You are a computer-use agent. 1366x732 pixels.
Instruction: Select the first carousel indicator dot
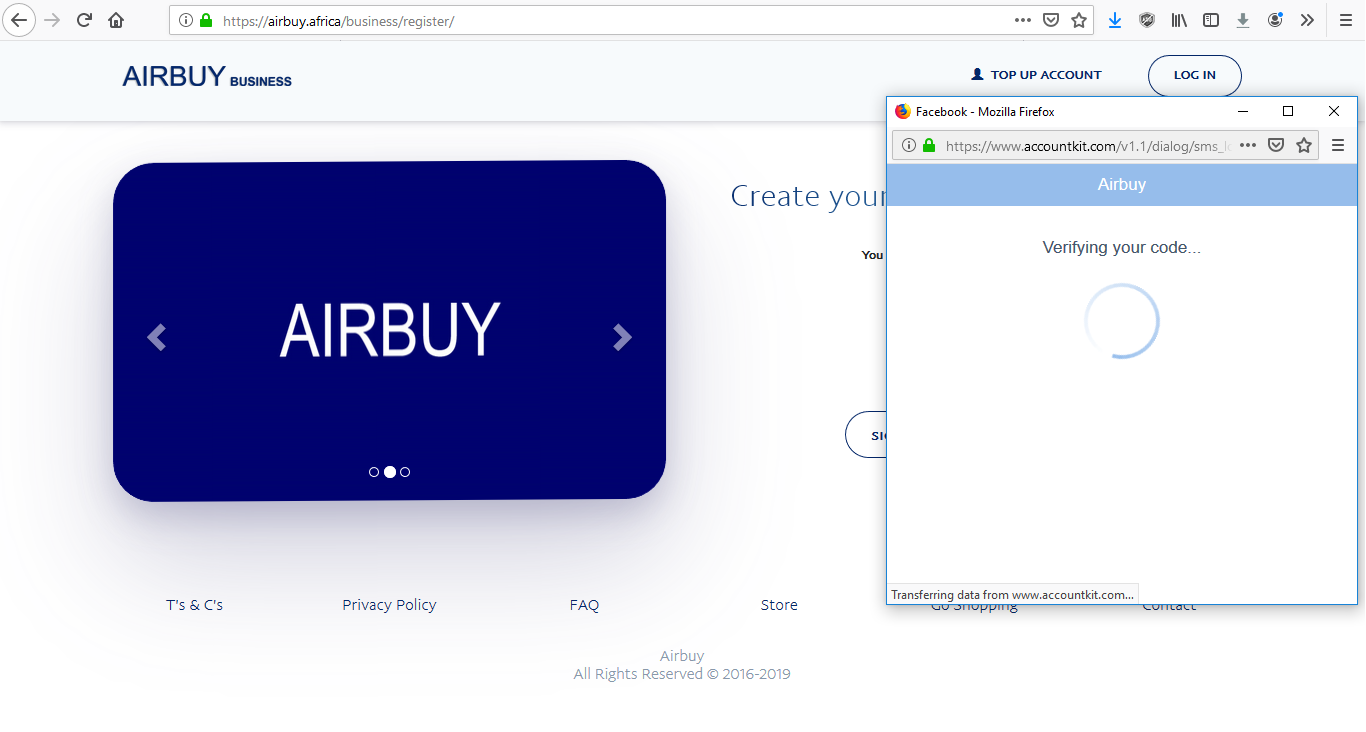pos(374,472)
